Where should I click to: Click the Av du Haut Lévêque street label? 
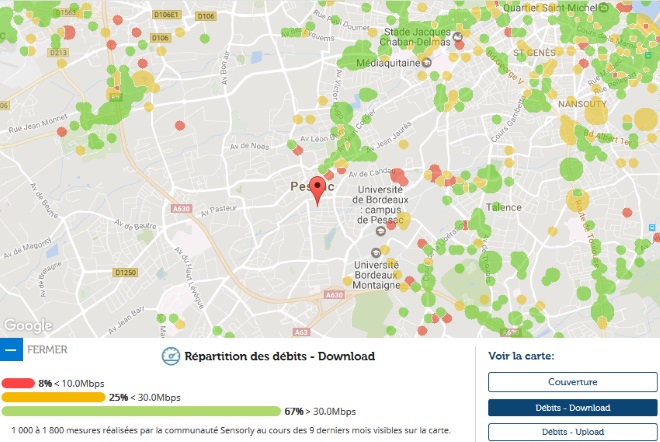[189, 277]
